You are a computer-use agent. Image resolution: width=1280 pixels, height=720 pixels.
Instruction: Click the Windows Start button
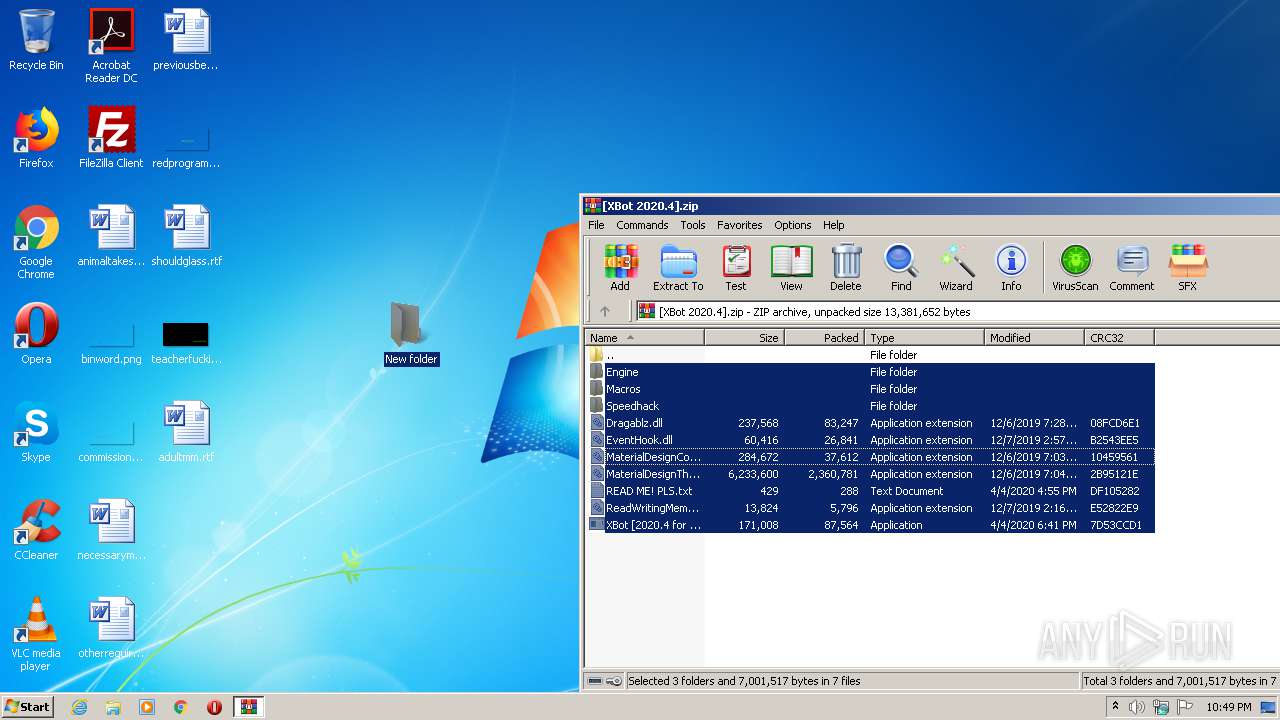tap(27, 706)
